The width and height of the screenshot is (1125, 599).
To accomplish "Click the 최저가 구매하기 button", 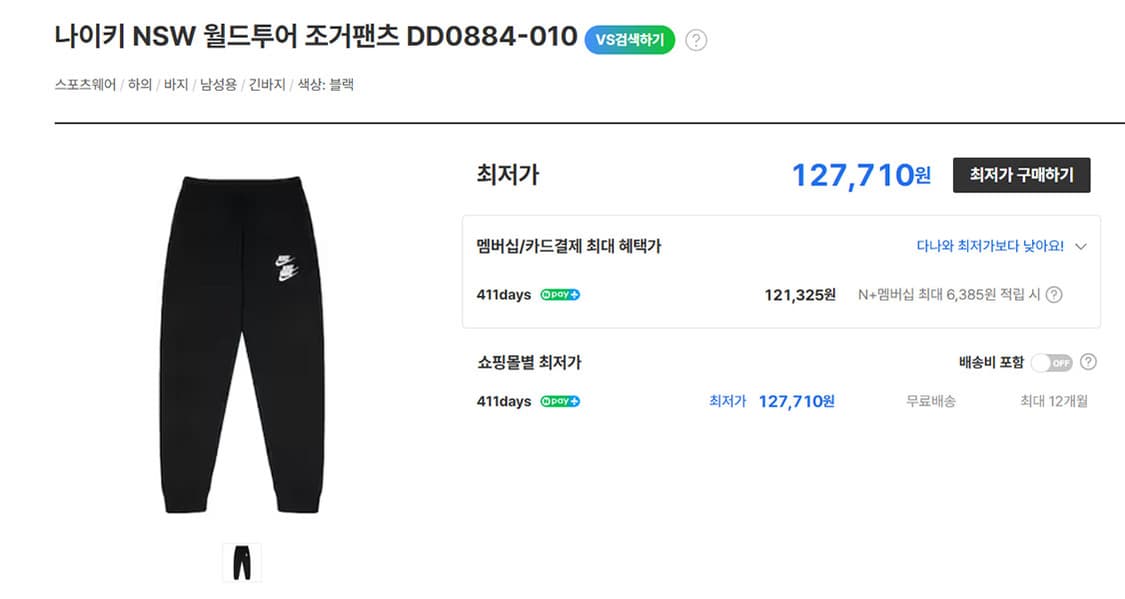I will pyautogui.click(x=1021, y=175).
